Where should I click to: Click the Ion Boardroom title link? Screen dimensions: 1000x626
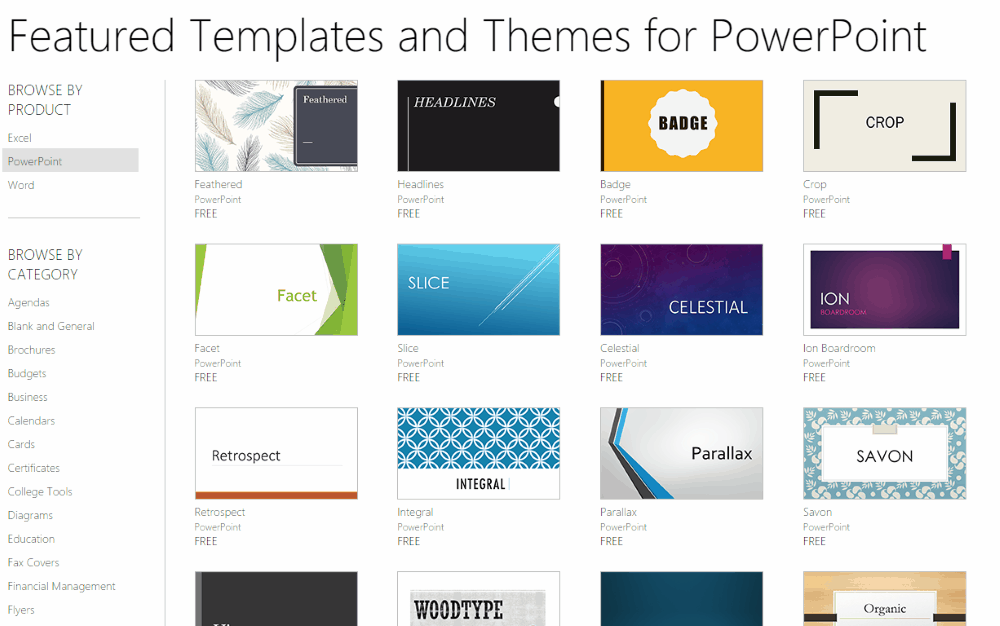click(x=839, y=348)
